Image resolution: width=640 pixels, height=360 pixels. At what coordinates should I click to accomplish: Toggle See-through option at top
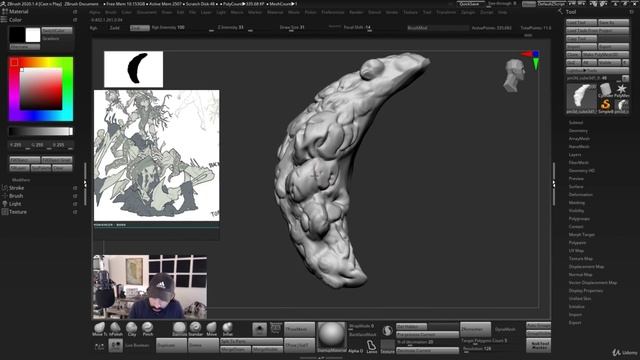(x=502, y=4)
